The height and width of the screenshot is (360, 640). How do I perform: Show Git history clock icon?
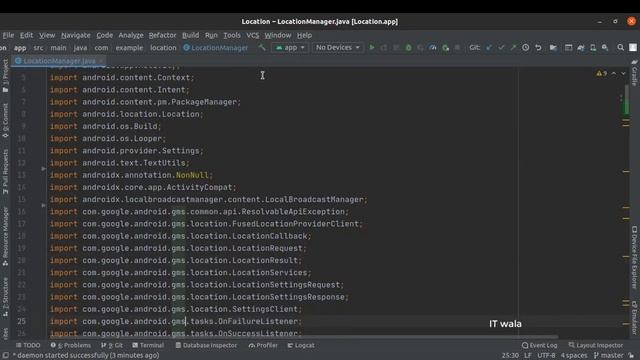526,48
